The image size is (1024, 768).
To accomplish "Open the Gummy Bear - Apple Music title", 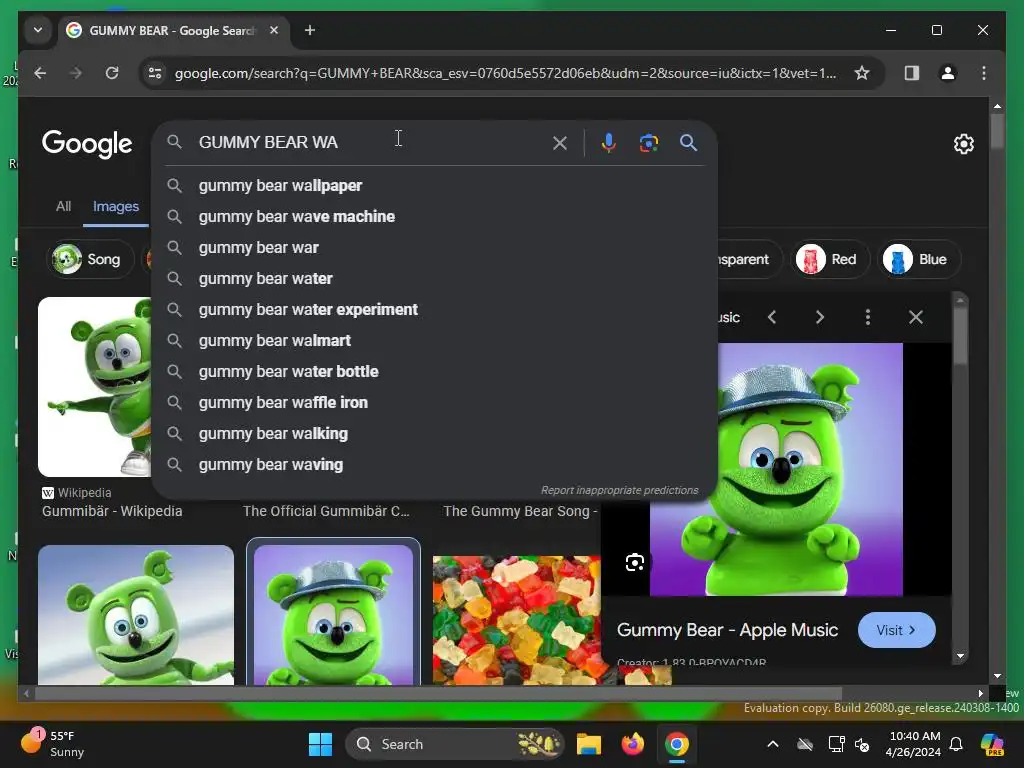I will tap(727, 630).
